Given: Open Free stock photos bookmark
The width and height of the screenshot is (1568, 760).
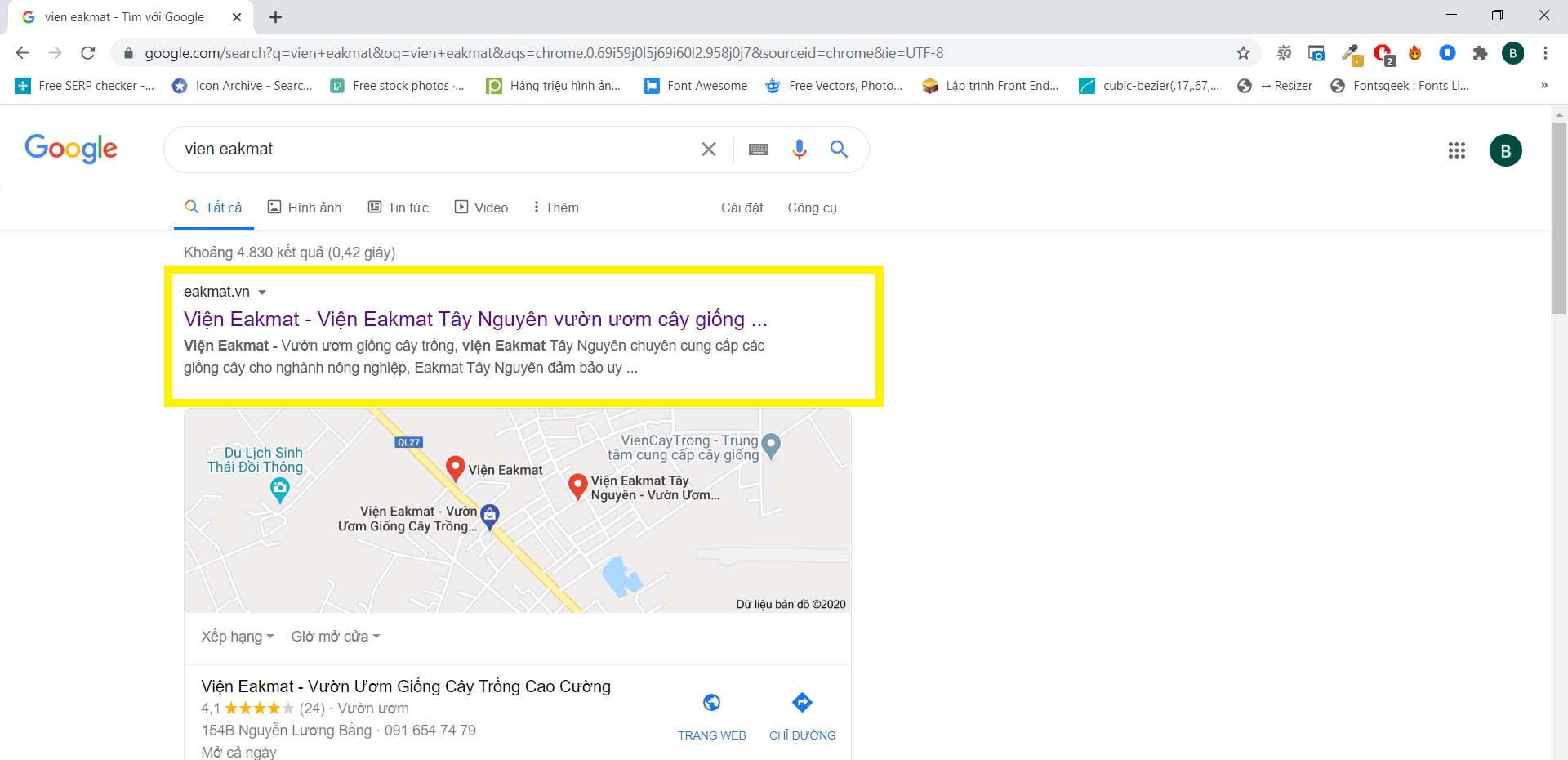Looking at the screenshot, I should coord(397,86).
